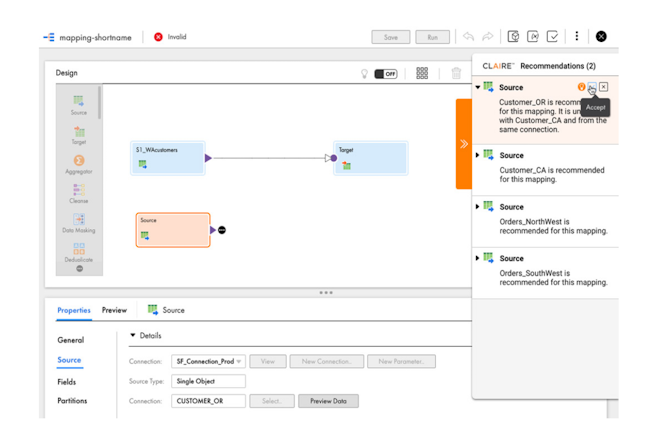
Task: Click the New Connection button
Action: click(327, 361)
